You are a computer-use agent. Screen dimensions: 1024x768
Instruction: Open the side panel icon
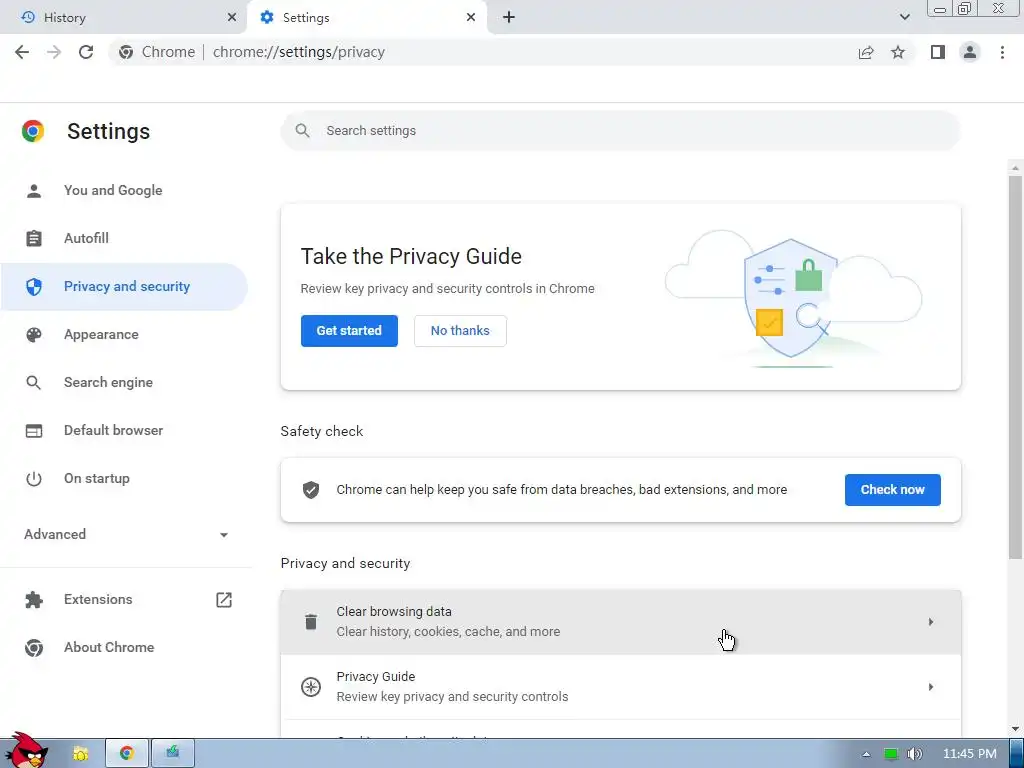(x=938, y=52)
